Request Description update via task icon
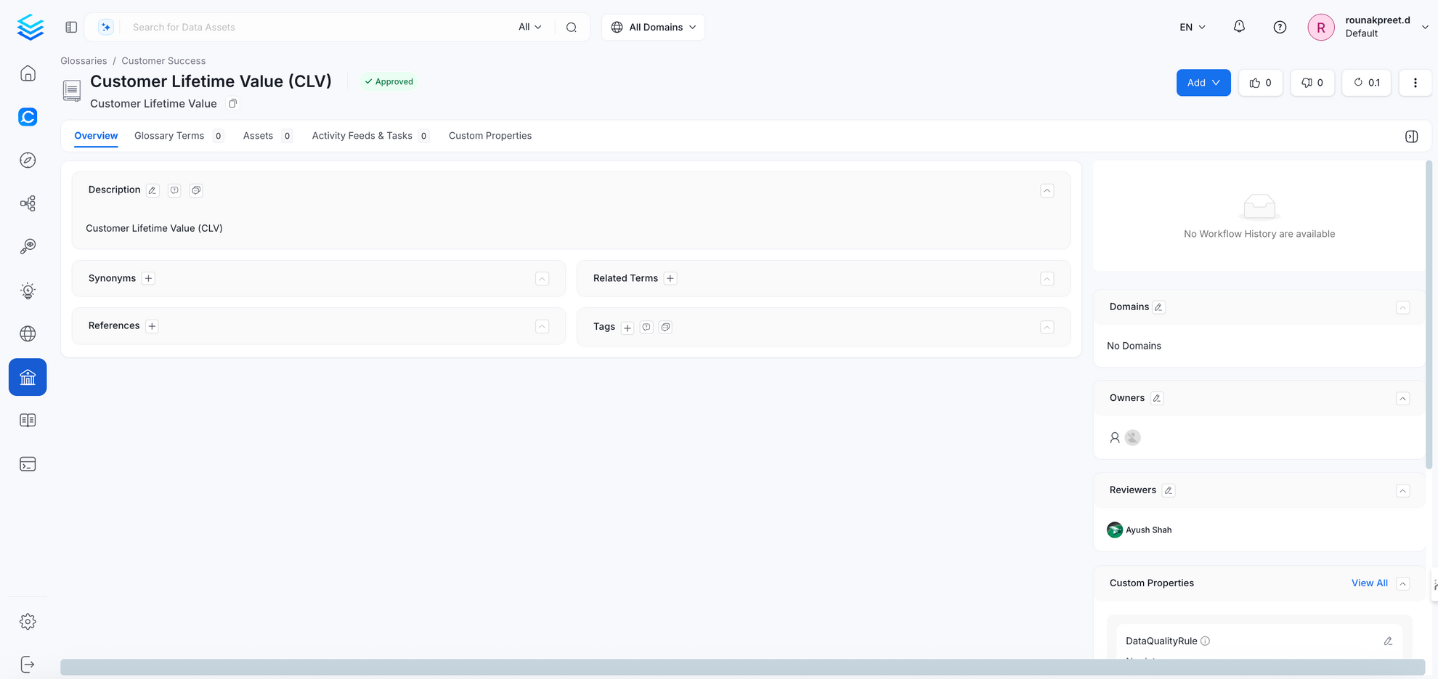 [x=174, y=190]
